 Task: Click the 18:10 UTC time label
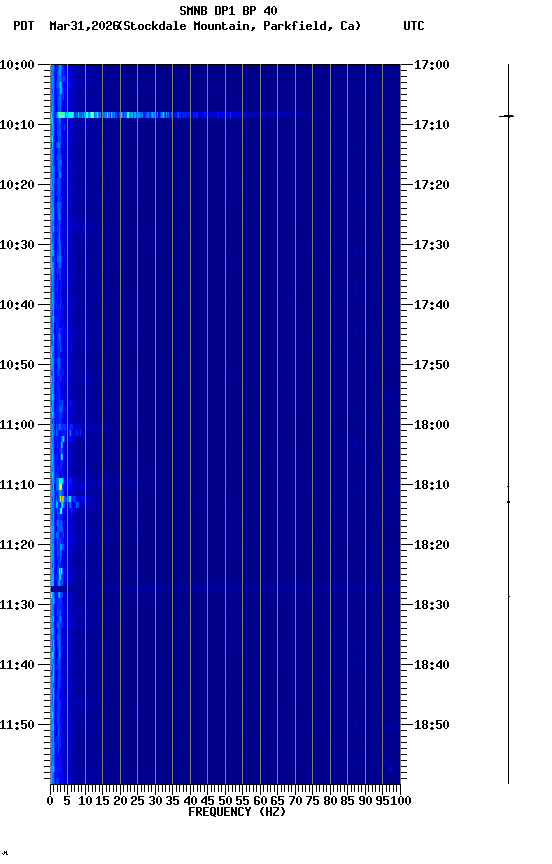pyautogui.click(x=432, y=485)
